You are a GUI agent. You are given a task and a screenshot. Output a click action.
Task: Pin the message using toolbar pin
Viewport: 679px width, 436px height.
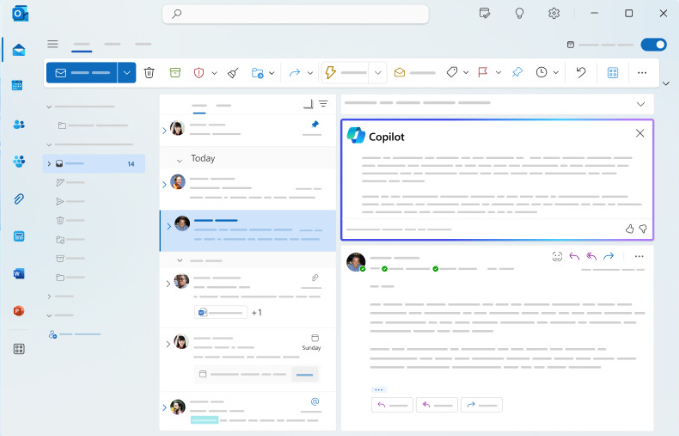tap(517, 72)
